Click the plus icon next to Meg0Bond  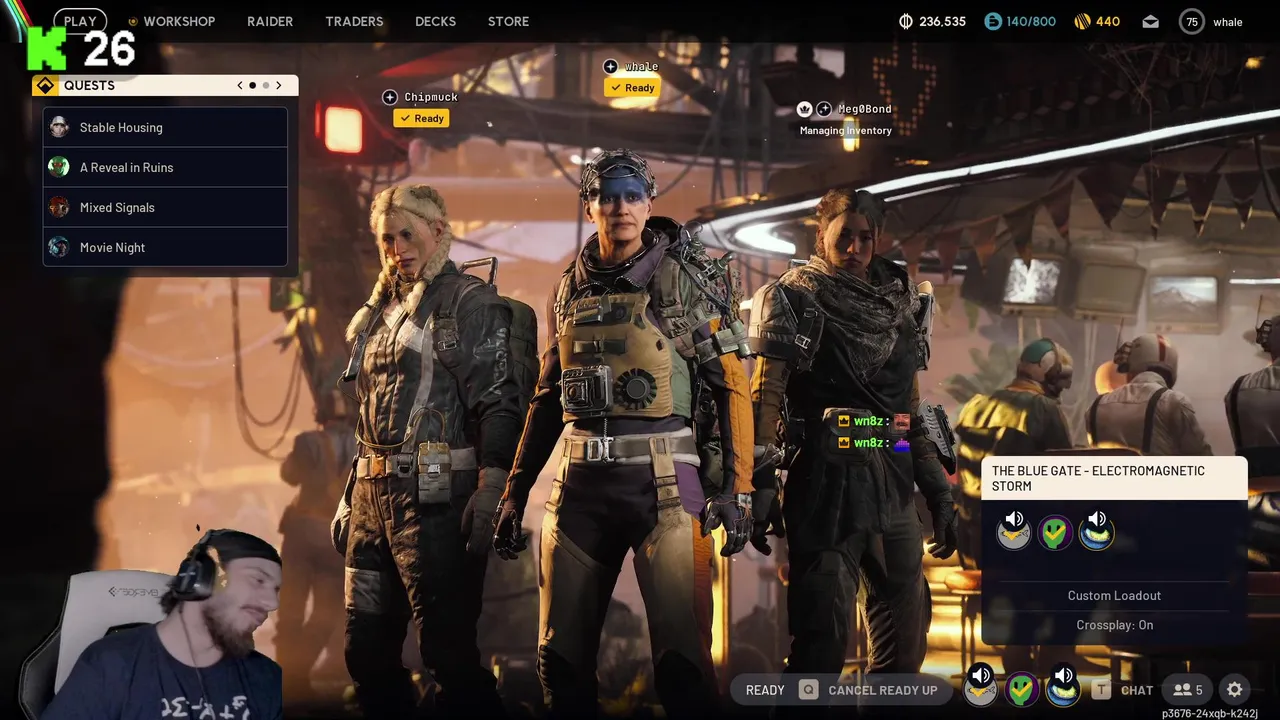click(x=824, y=109)
